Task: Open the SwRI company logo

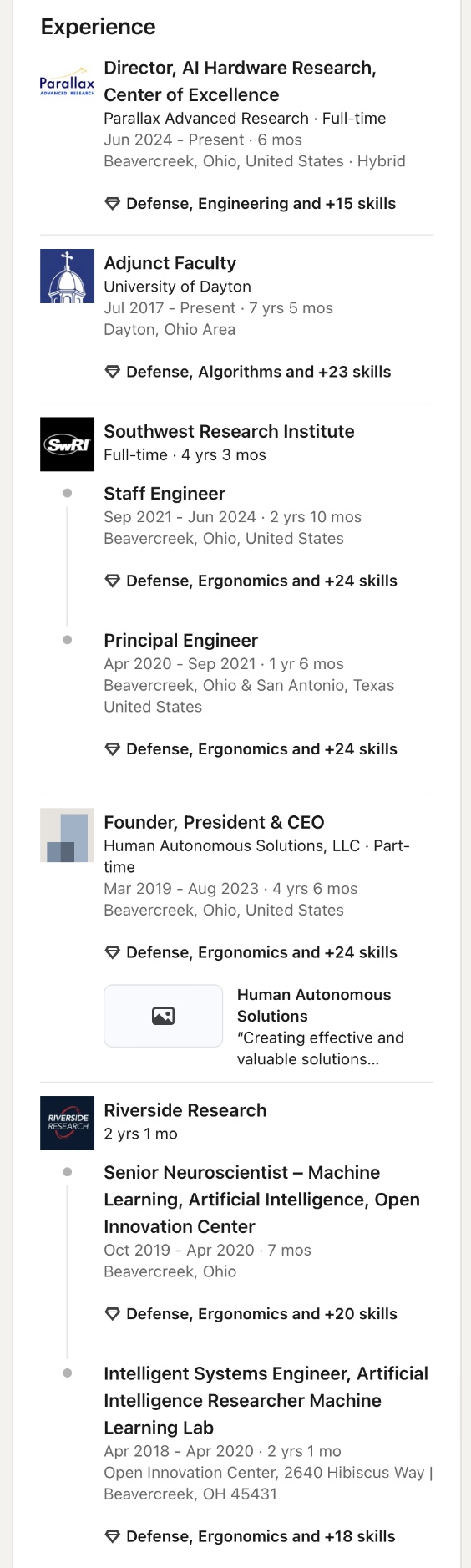Action: tap(67, 444)
